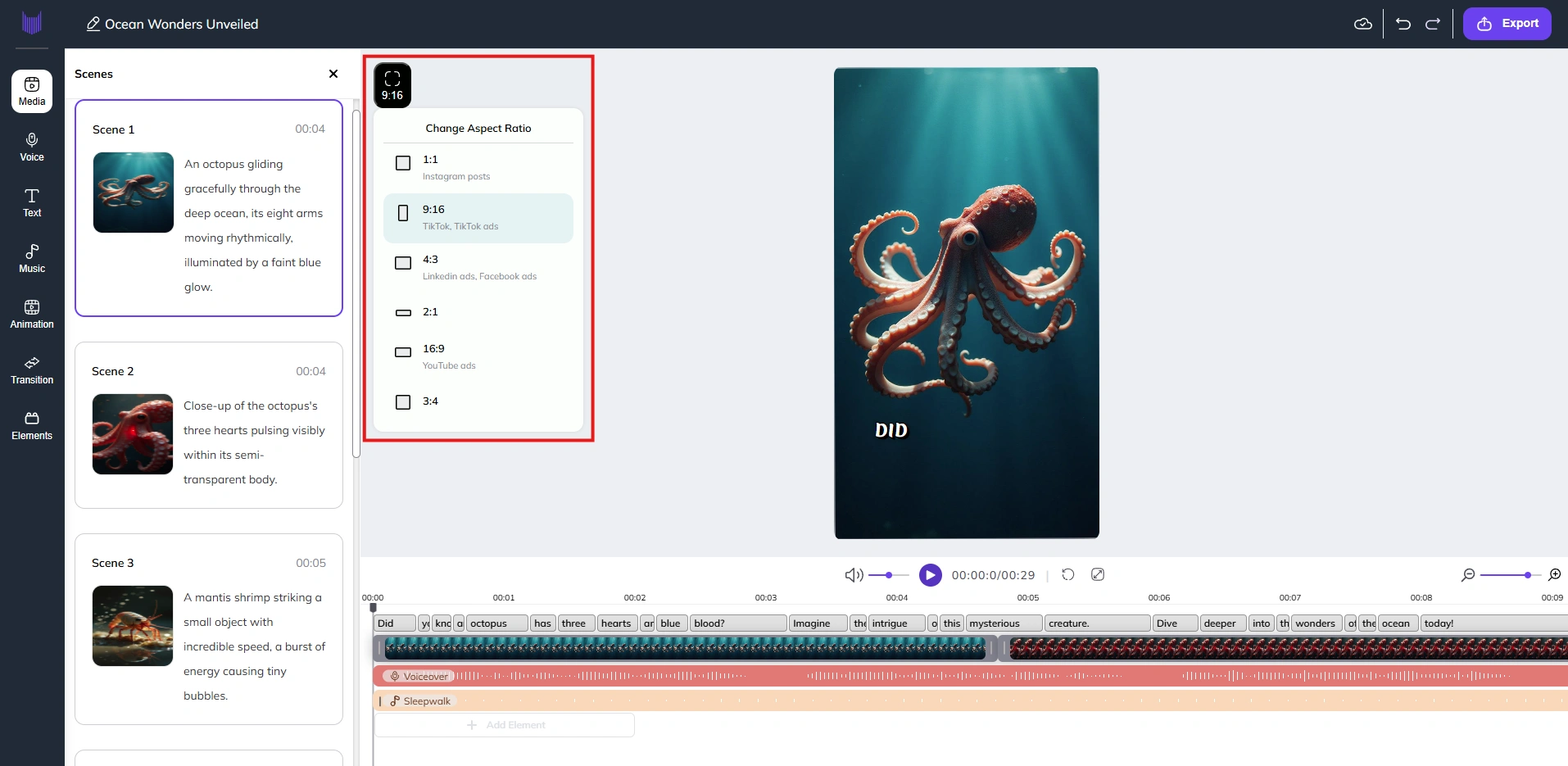Choose the 4:3 LinkedIn ads ratio
Image resolution: width=1568 pixels, height=766 pixels.
478,267
